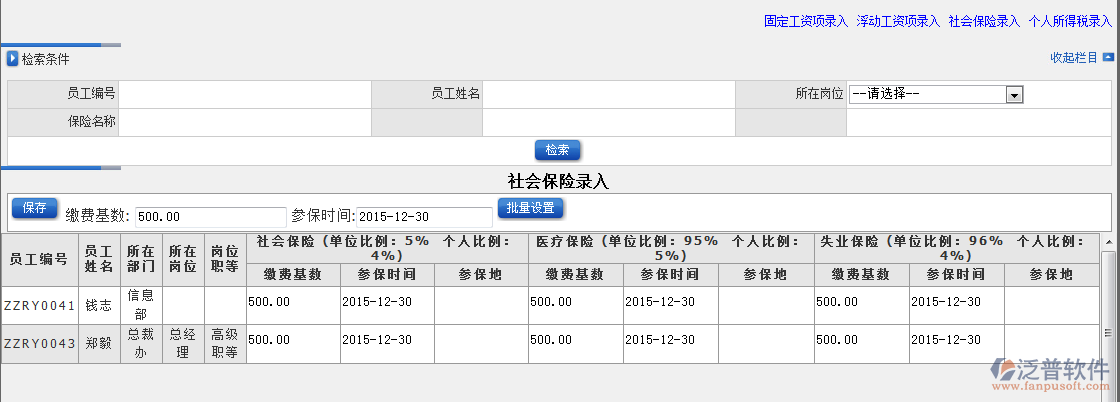Click 失业保险 参保时间 field for 钱志

coord(956,305)
